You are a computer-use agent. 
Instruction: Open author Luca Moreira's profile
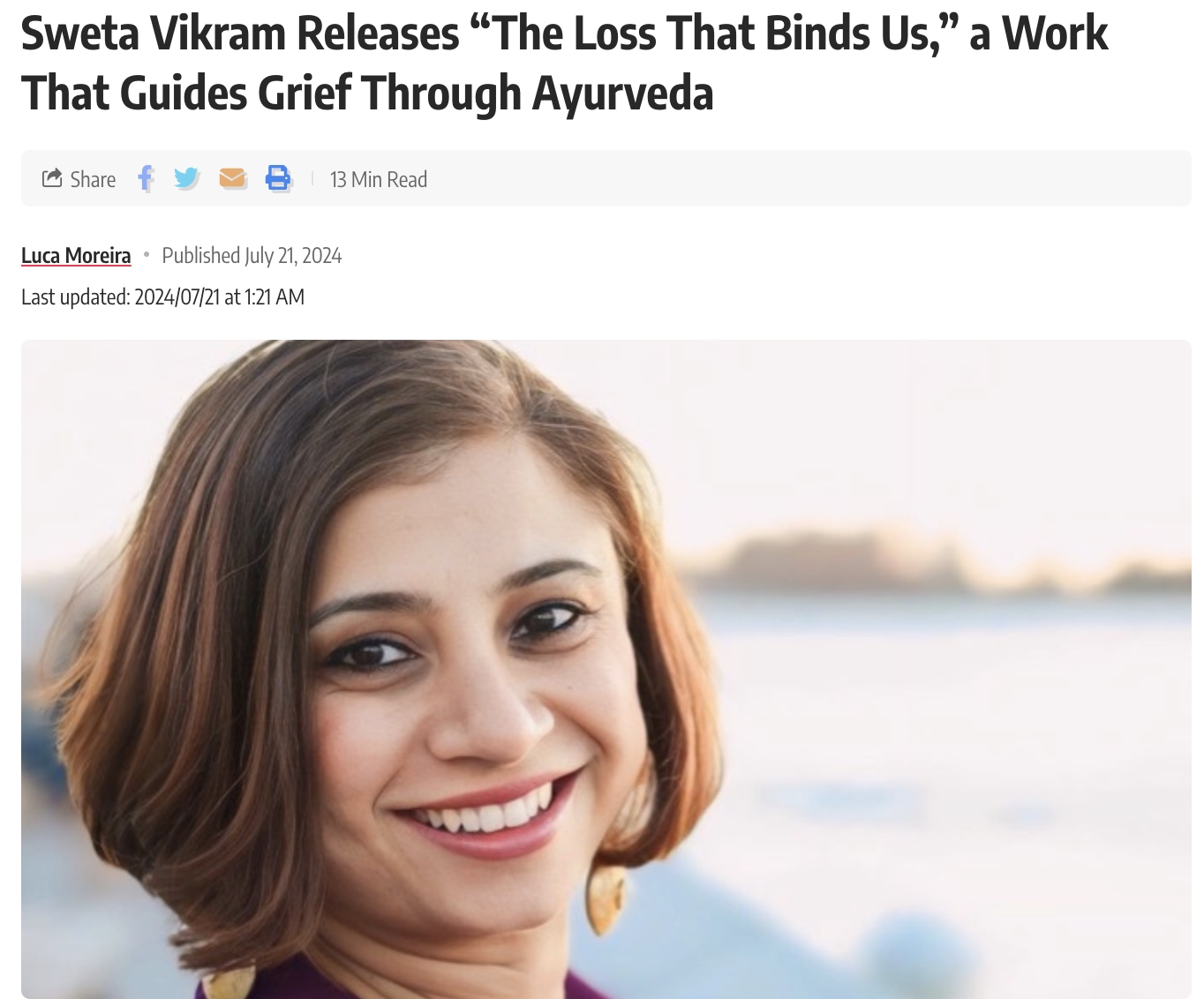pos(76,255)
